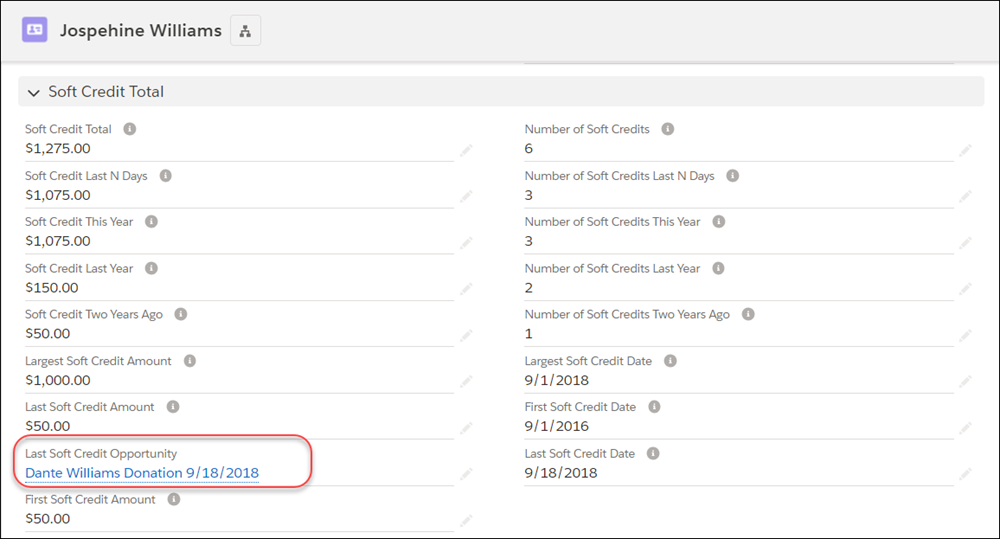Screen dimensions: 1000x539
Task: Edit Soft Credit Total with pencil icon
Action: click(x=466, y=151)
